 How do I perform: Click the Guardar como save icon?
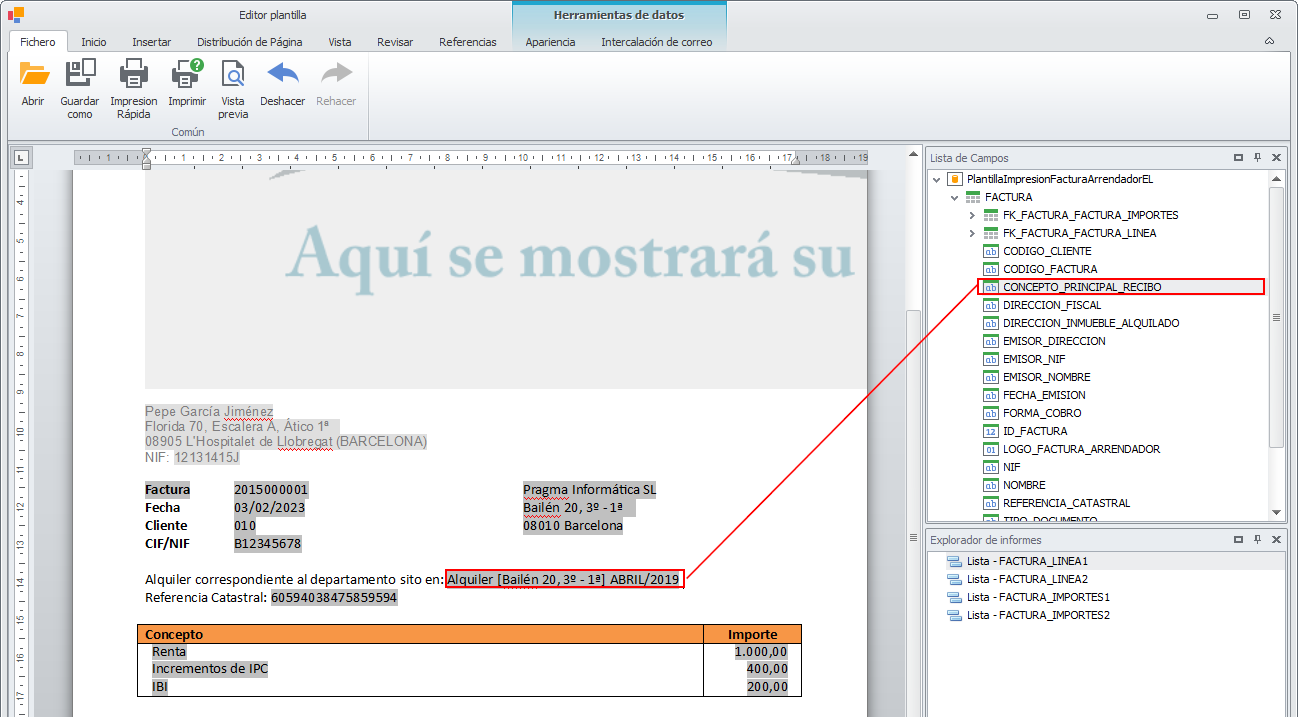80,74
